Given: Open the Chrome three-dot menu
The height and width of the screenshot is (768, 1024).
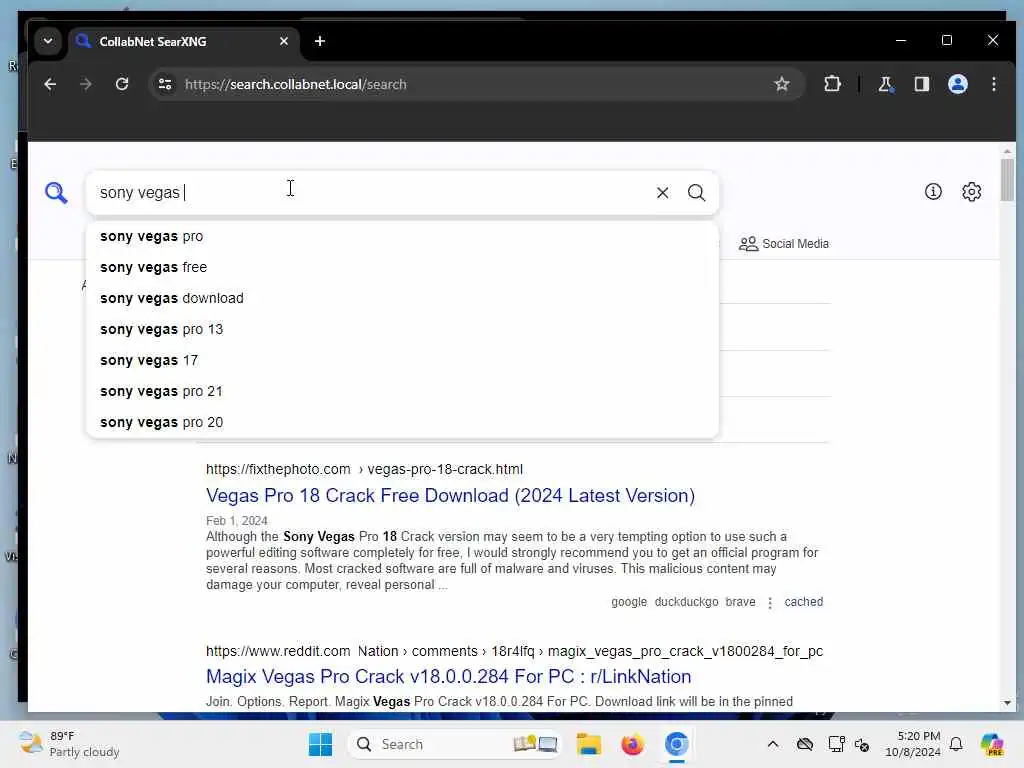Looking at the screenshot, I should [993, 84].
